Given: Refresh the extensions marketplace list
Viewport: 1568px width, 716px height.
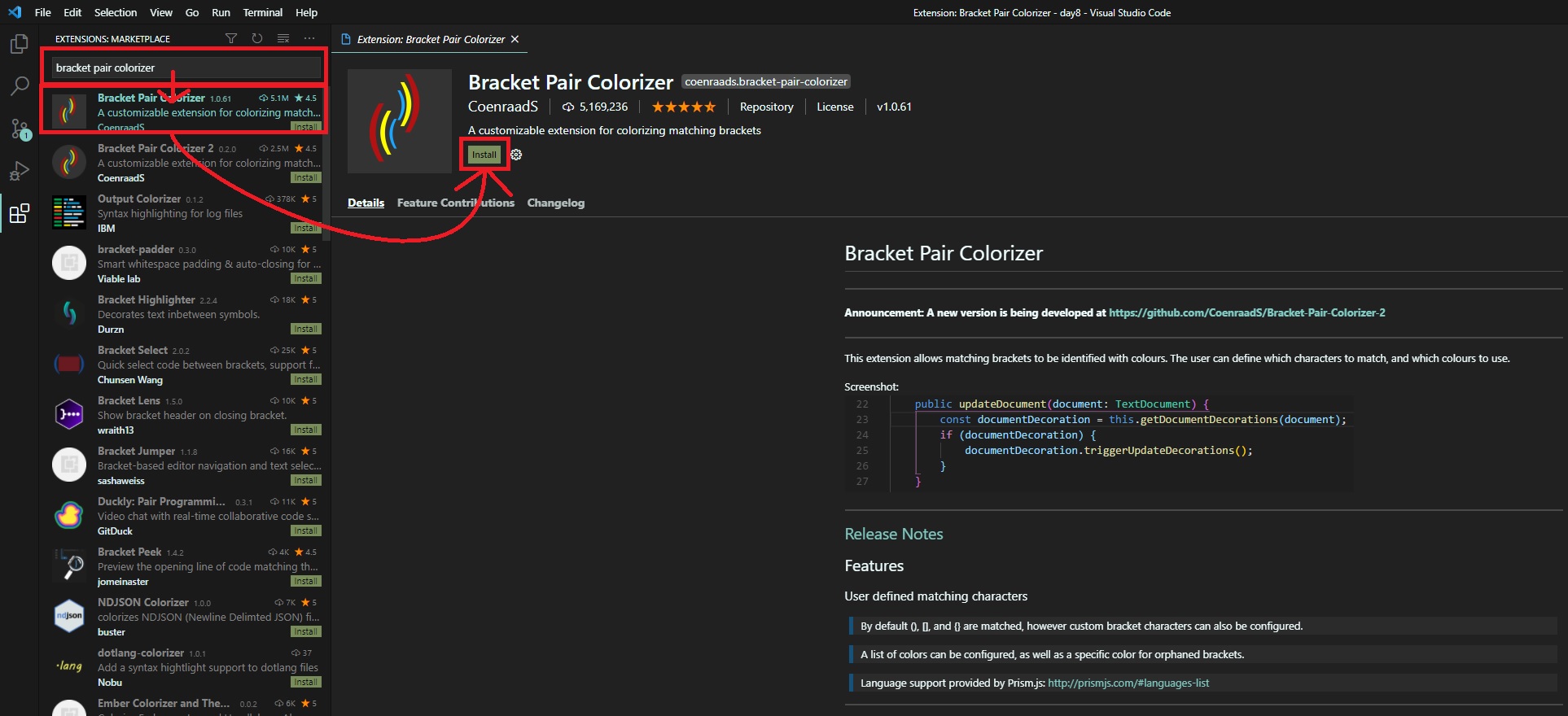Looking at the screenshot, I should point(257,38).
